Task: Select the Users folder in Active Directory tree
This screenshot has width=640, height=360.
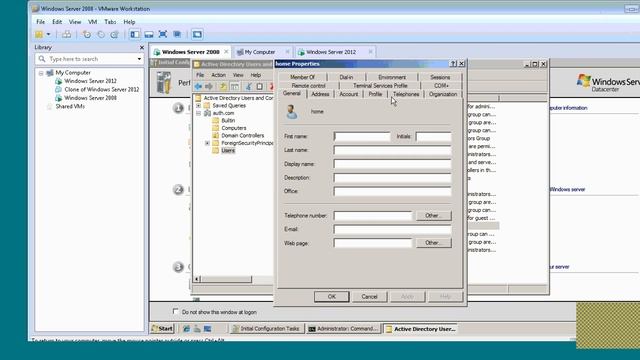Action: click(228, 151)
